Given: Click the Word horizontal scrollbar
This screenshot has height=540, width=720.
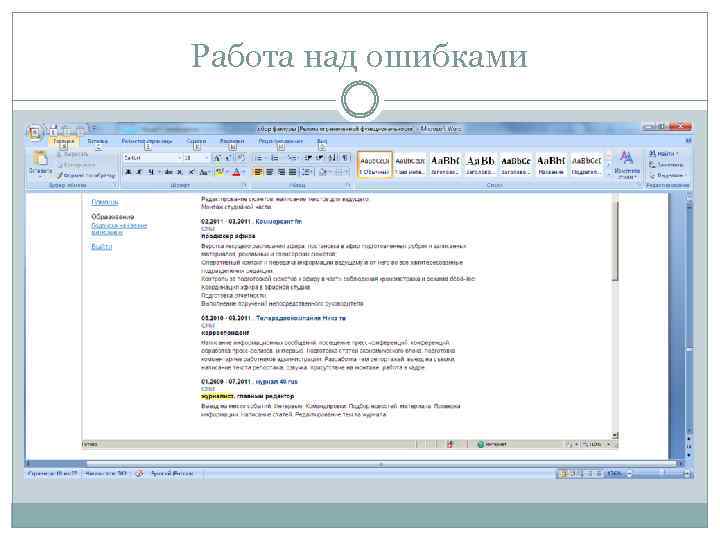Looking at the screenshot, I should pos(381,464).
